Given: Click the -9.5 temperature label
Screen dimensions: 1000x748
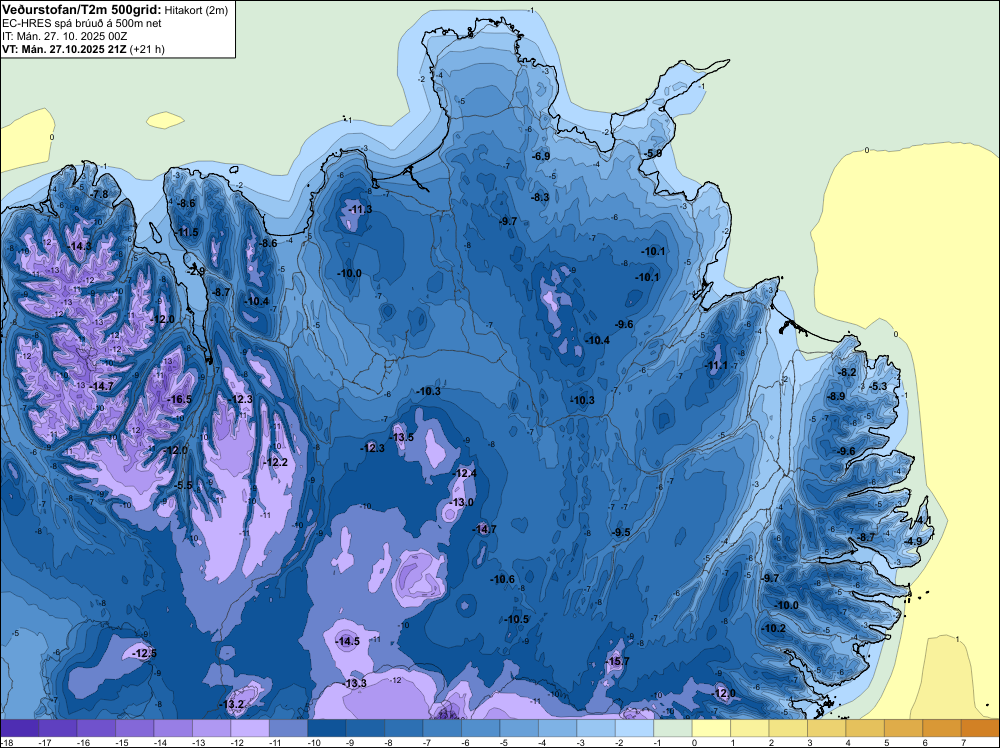Looking at the screenshot, I should (621, 532).
